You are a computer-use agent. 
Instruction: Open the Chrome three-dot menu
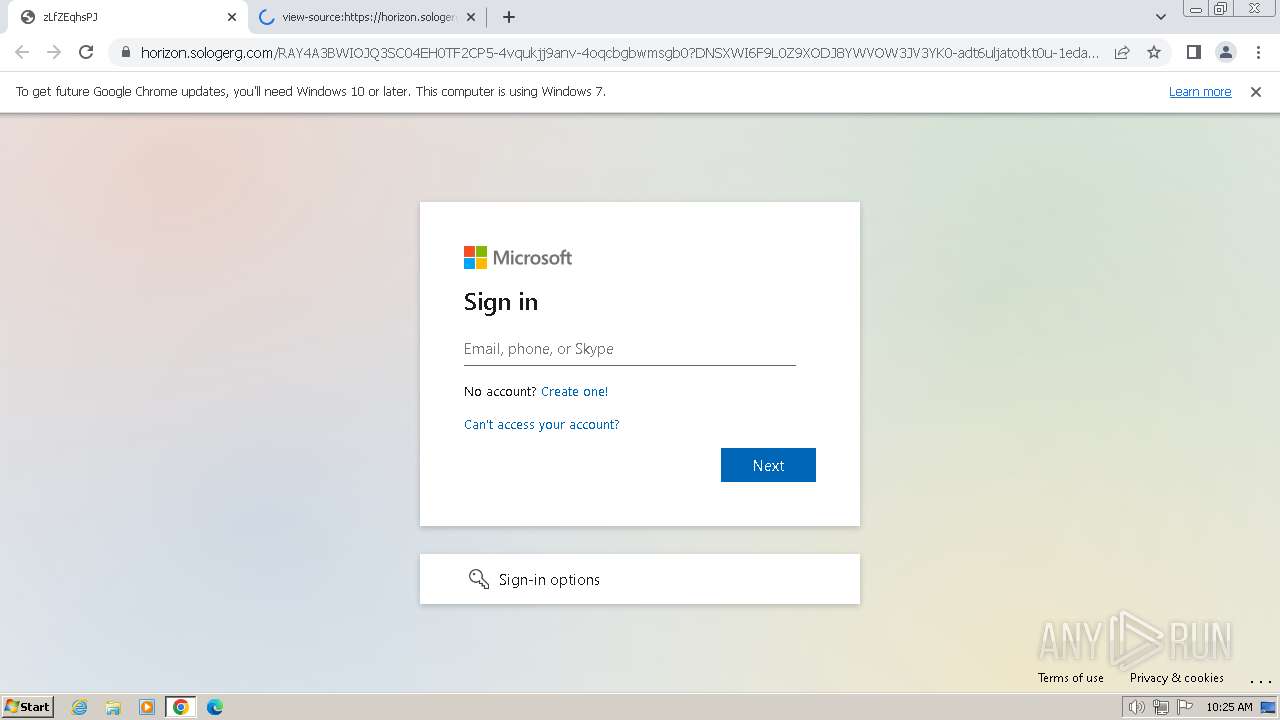click(x=1258, y=52)
